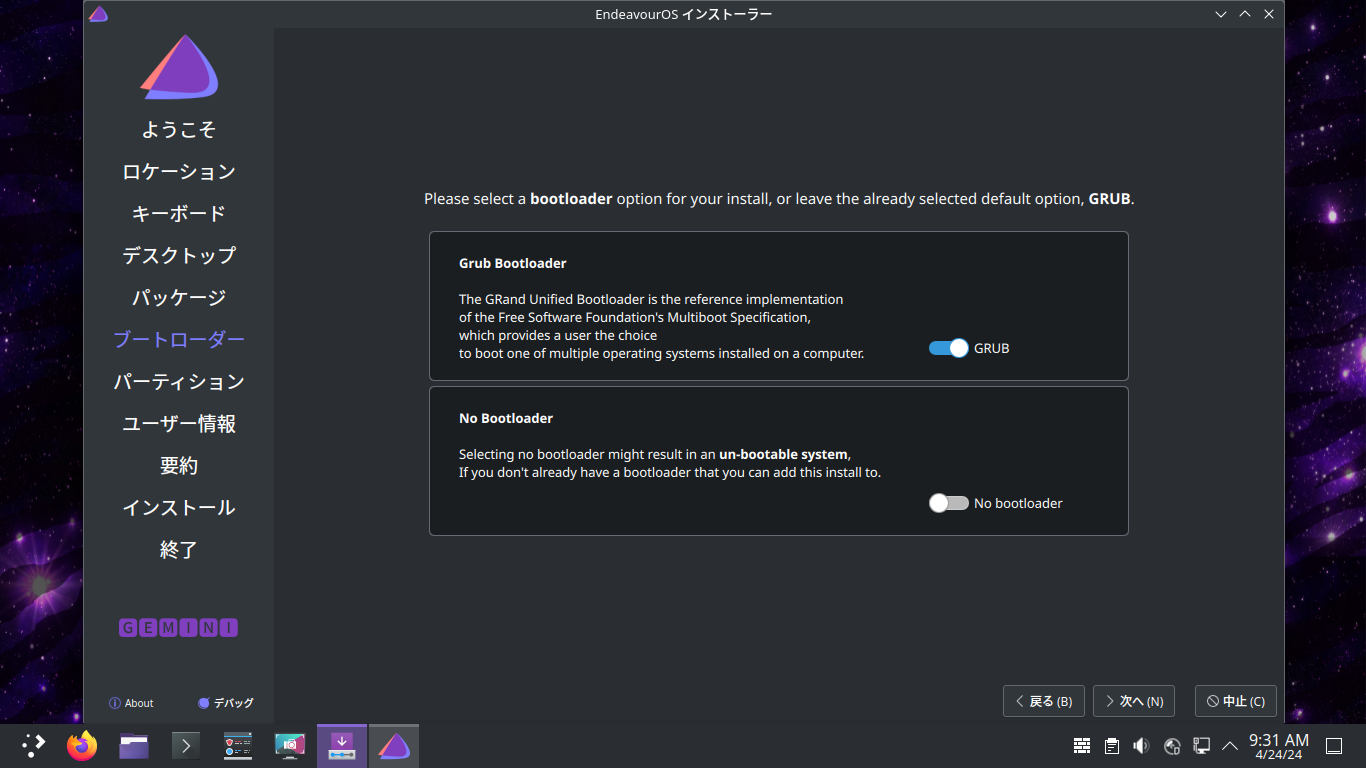
Task: Open the clipboard tray icon
Action: pyautogui.click(x=1112, y=746)
